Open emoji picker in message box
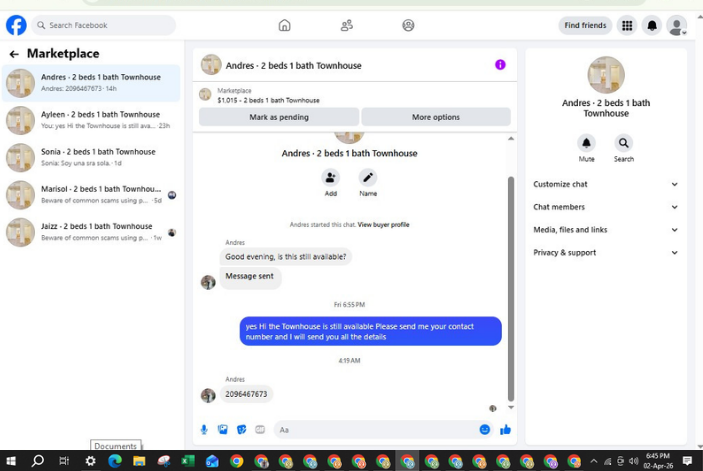Screen dimensions: 703x471 (x=485, y=430)
